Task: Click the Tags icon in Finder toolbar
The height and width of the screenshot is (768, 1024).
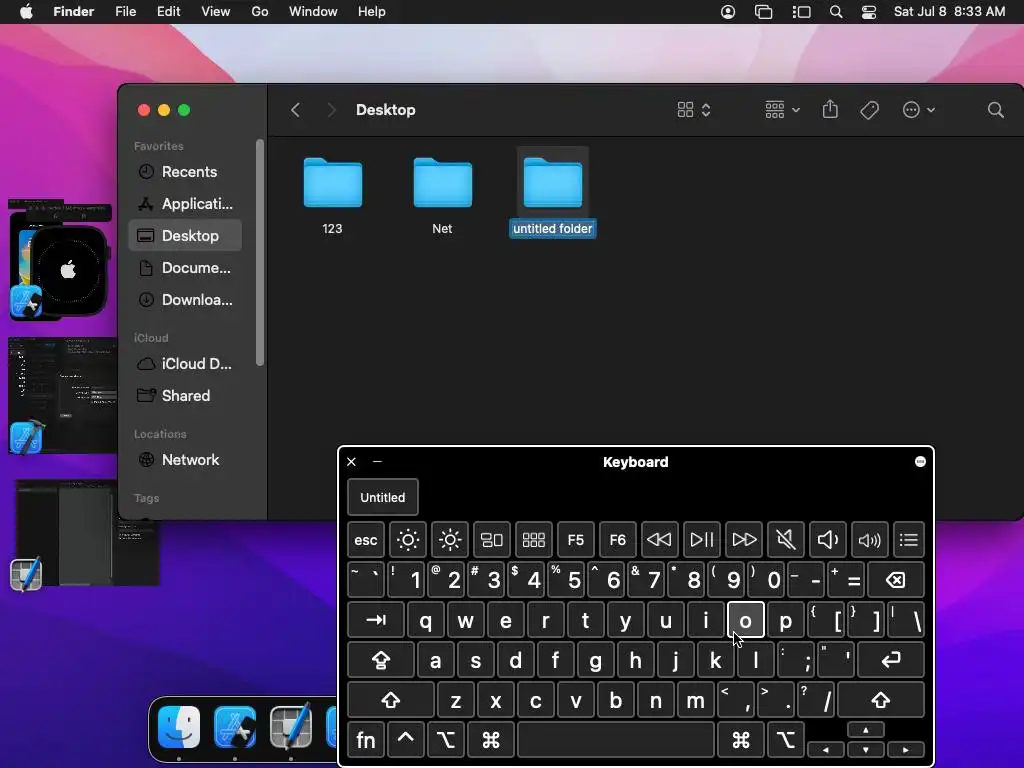Action: pyautogui.click(x=869, y=110)
